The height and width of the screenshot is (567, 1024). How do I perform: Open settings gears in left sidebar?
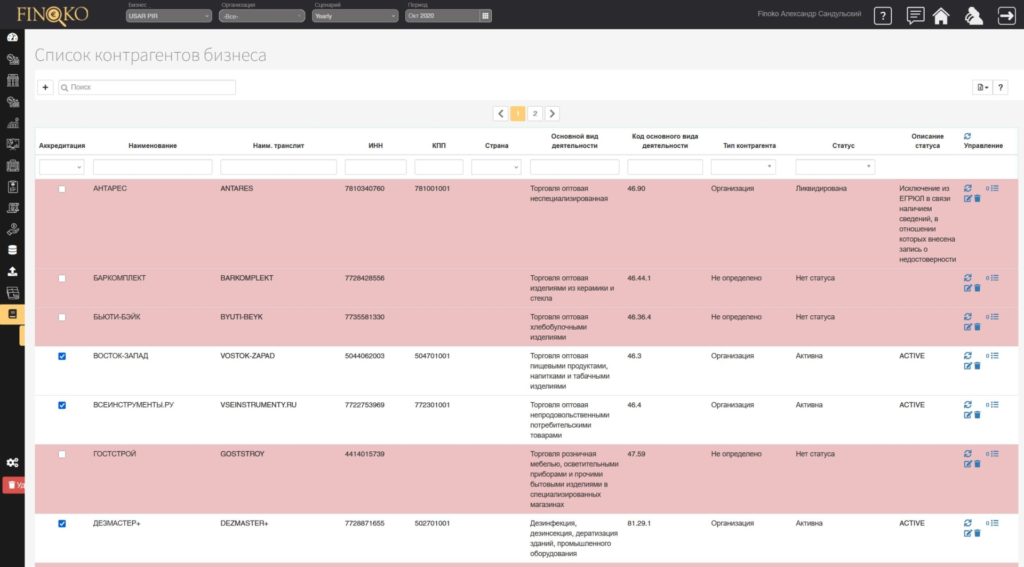[13, 462]
